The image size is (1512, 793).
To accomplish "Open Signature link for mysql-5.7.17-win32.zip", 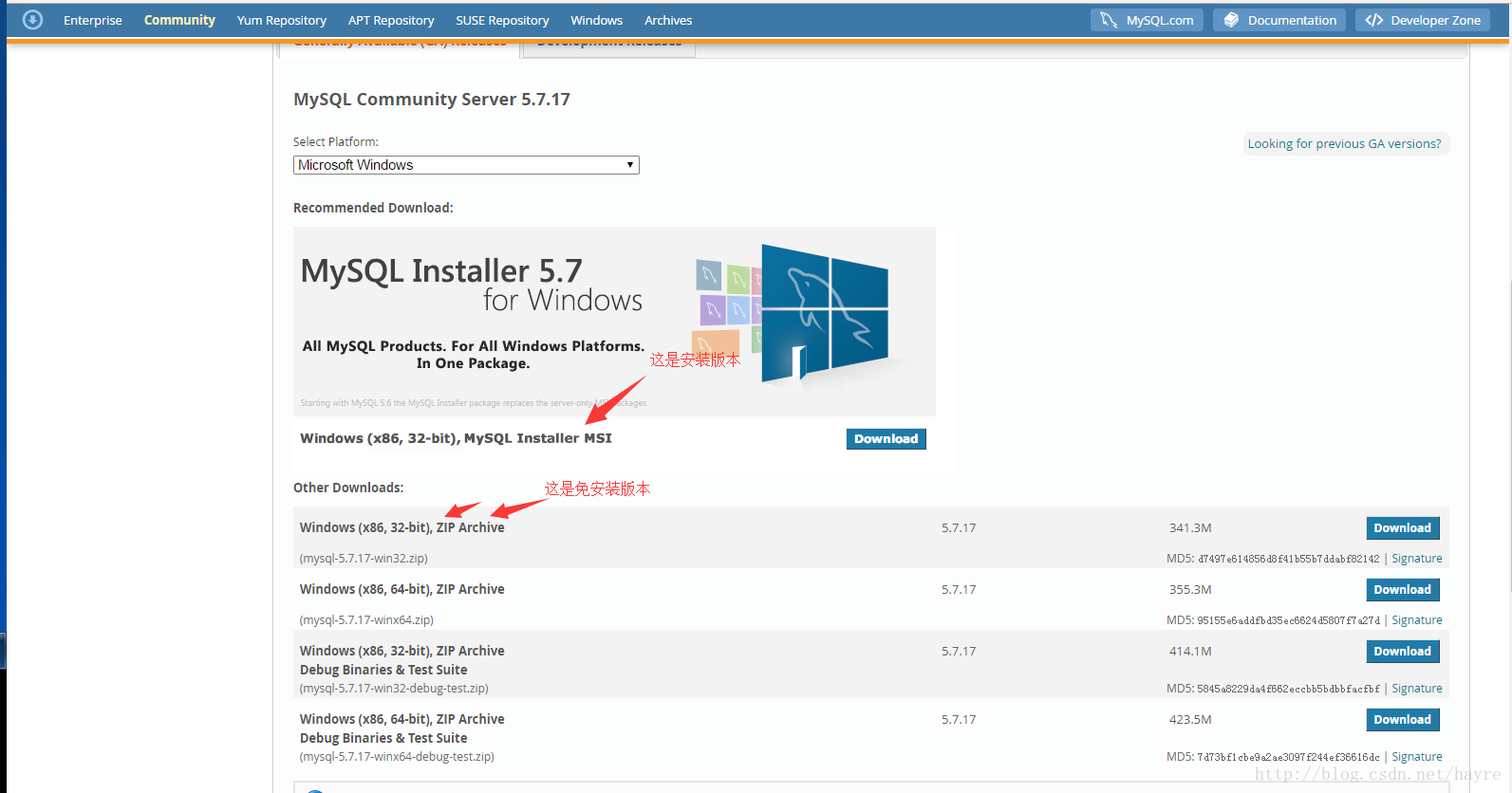I will (x=1417, y=559).
